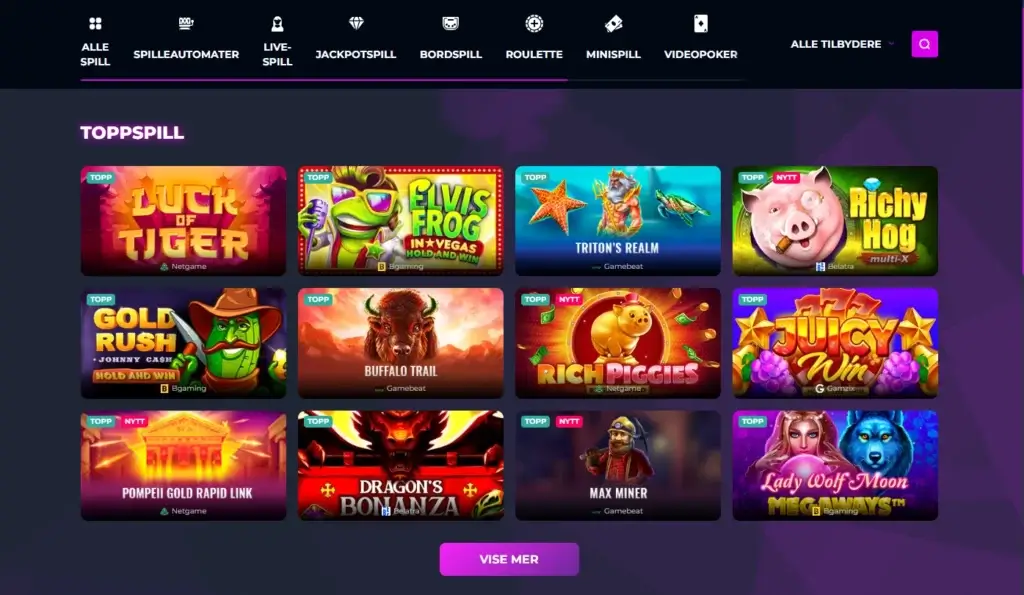Viewport: 1024px width, 595px height.
Task: Click the Alle Tilbydere chevron arrow
Action: pyautogui.click(x=891, y=44)
